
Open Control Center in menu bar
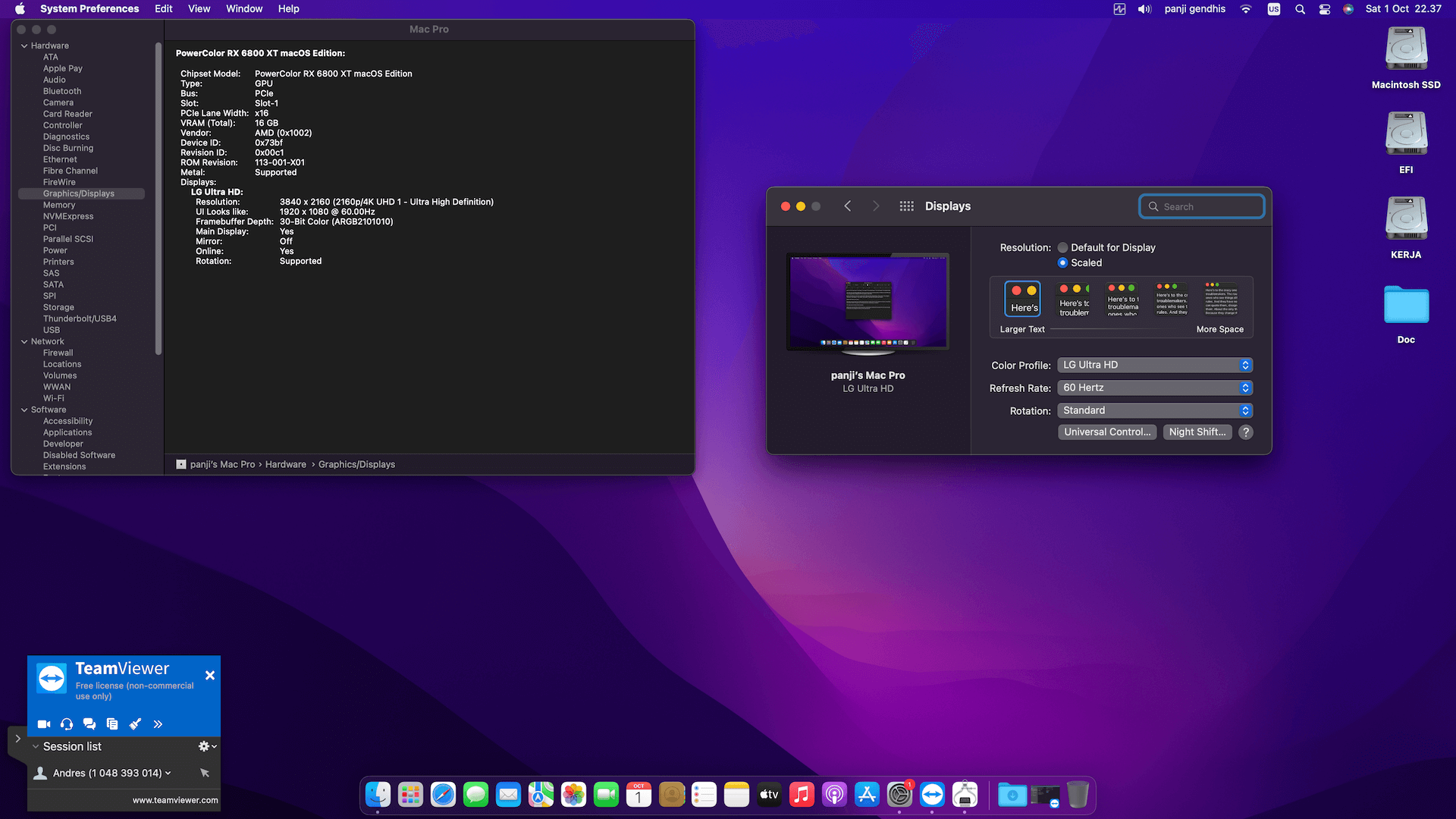coord(1325,9)
